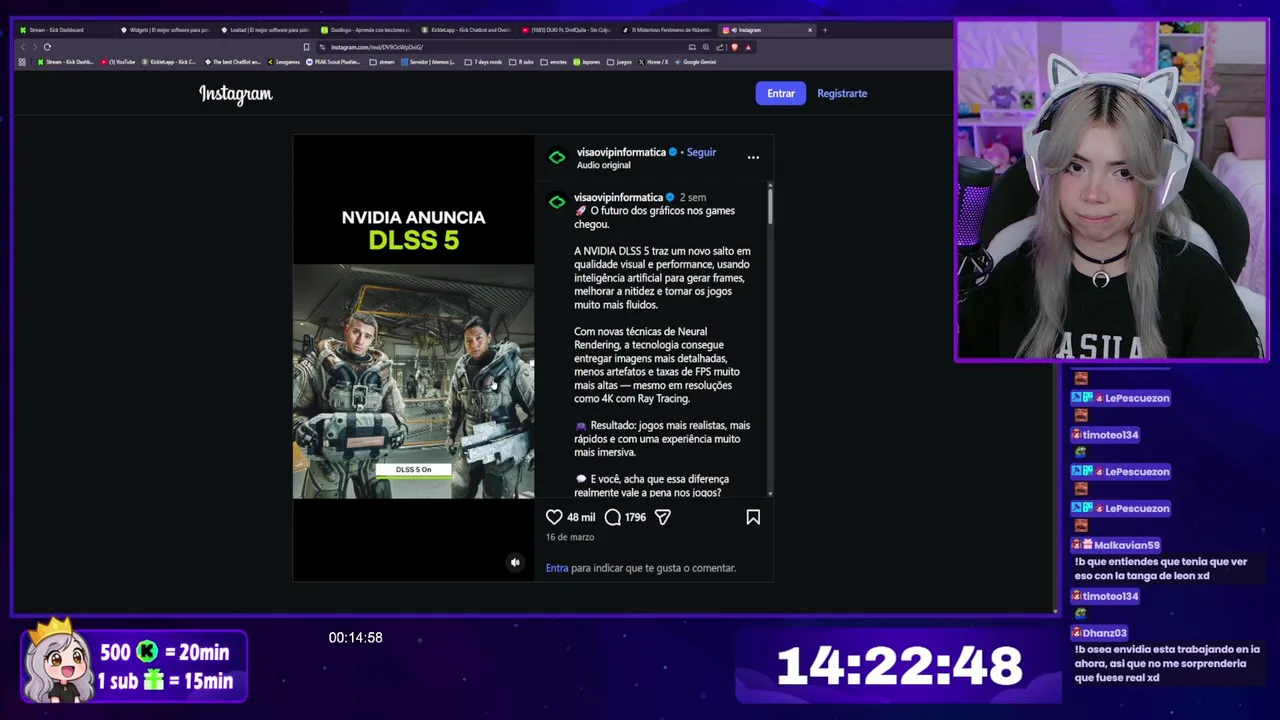
Task: Click the page vertical scrollbar
Action: point(1055,340)
